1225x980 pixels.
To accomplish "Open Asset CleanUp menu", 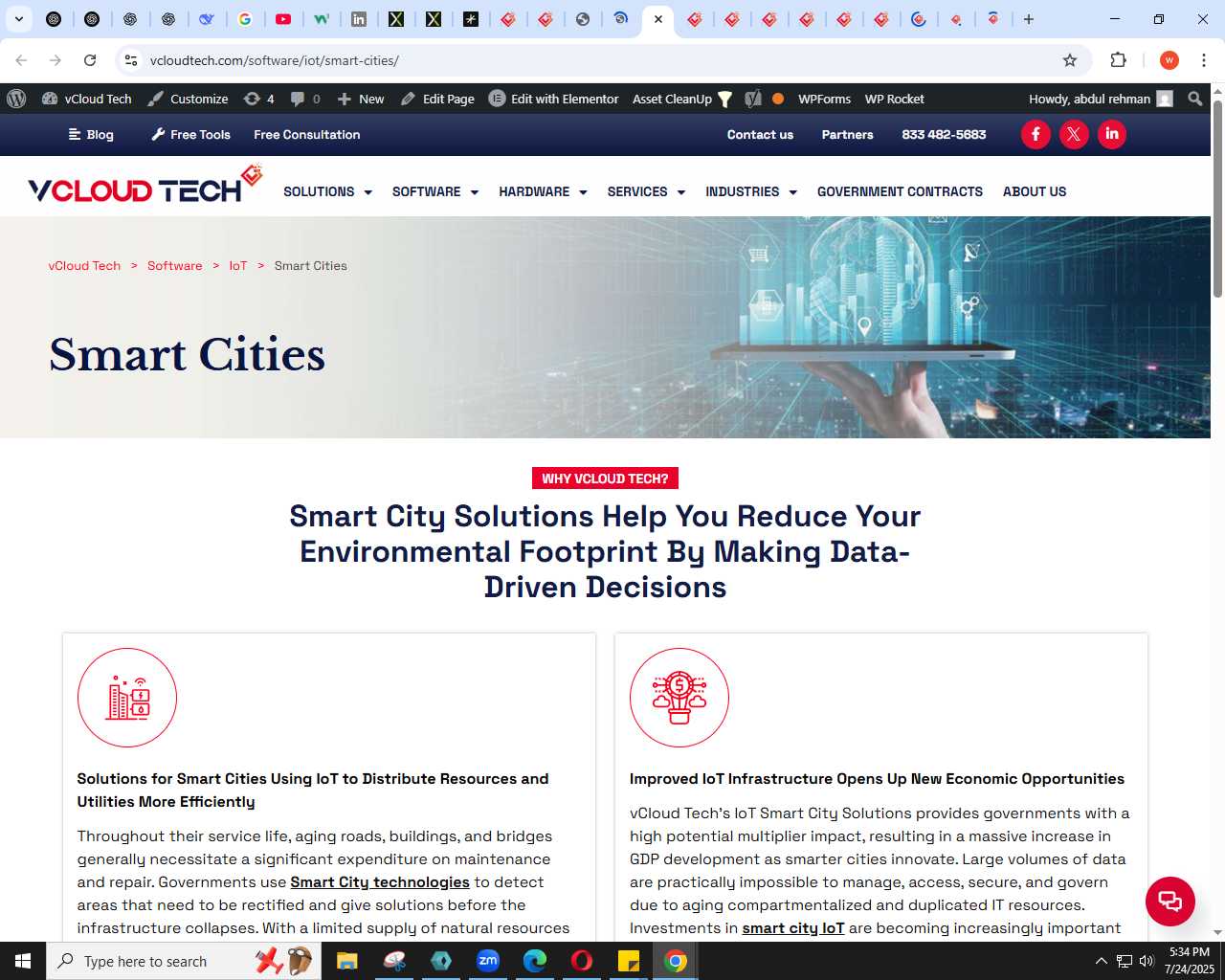I will coord(681,99).
